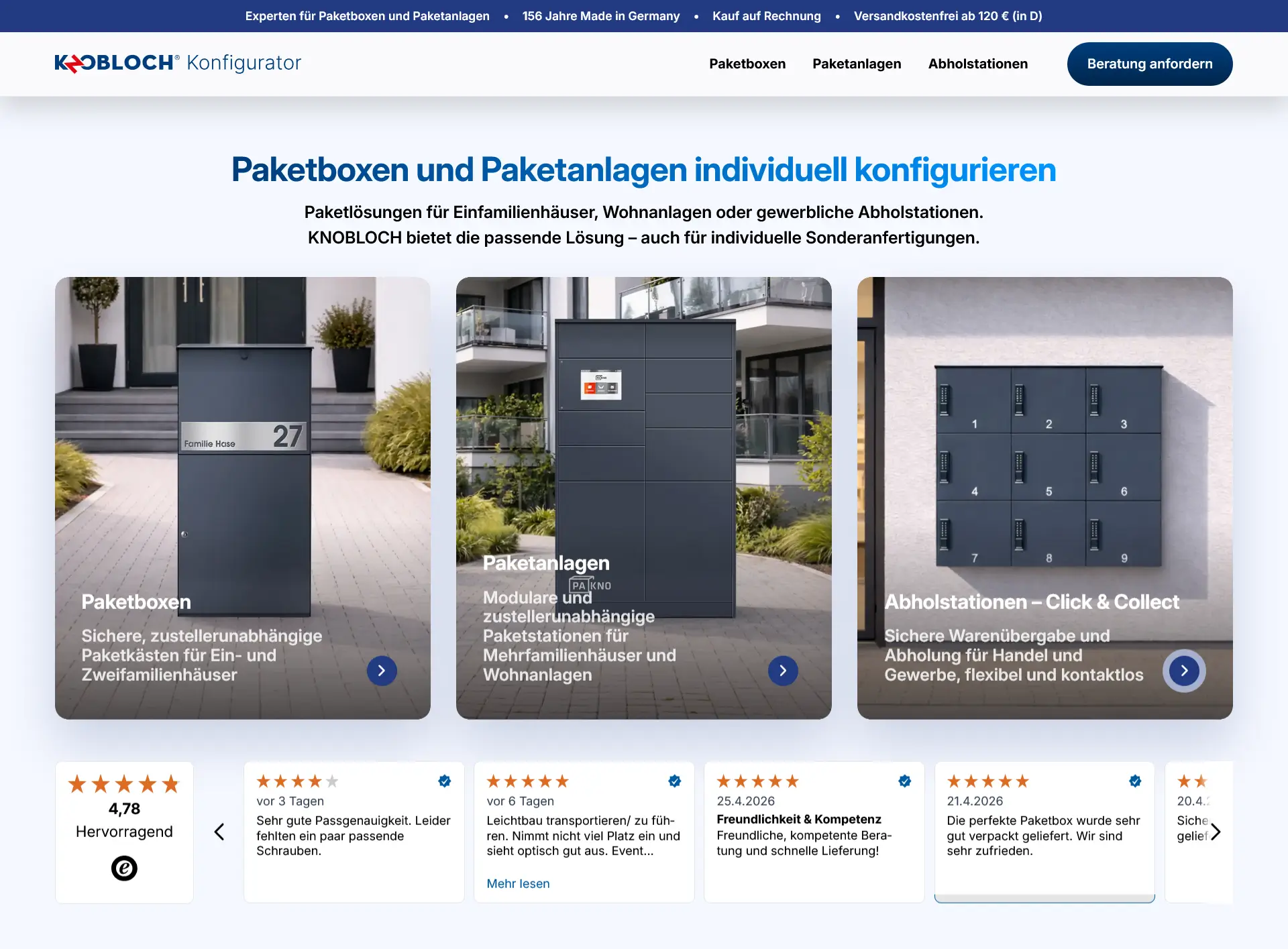Click the arrow icon on the Paketboxen card
This screenshot has height=949, width=1288.
tap(382, 671)
